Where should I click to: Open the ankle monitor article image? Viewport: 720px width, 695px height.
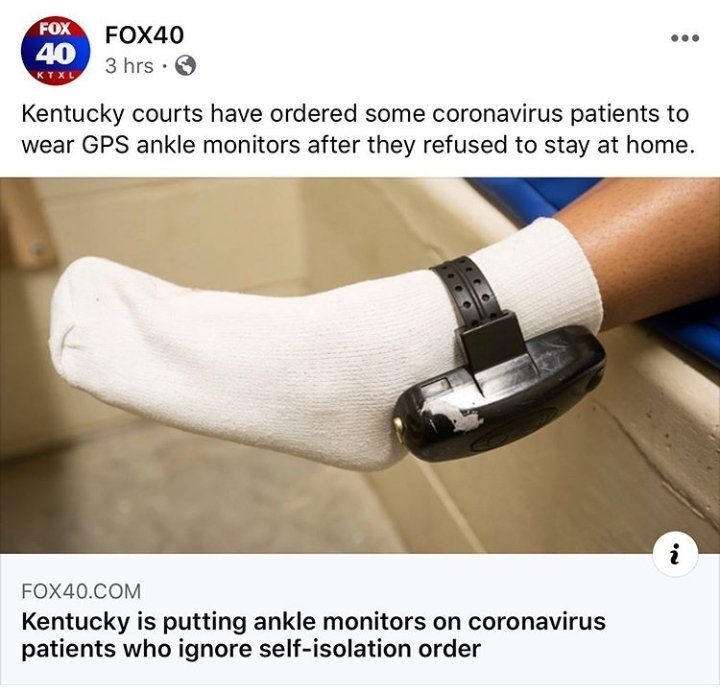360,365
